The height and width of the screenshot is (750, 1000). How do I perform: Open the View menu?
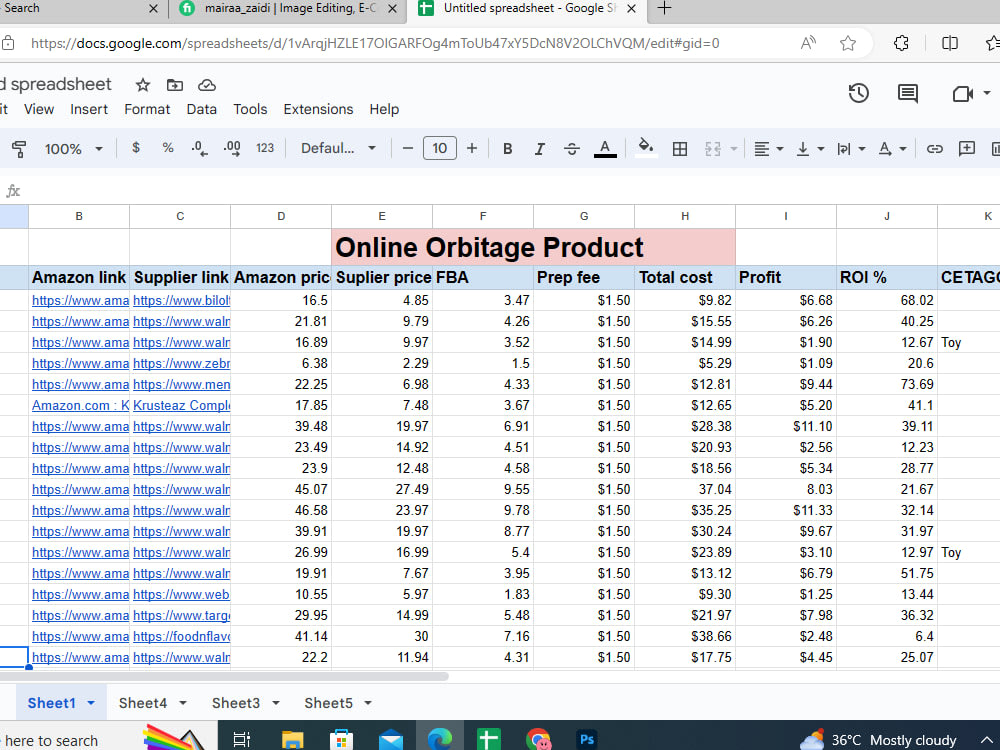pyautogui.click(x=39, y=109)
